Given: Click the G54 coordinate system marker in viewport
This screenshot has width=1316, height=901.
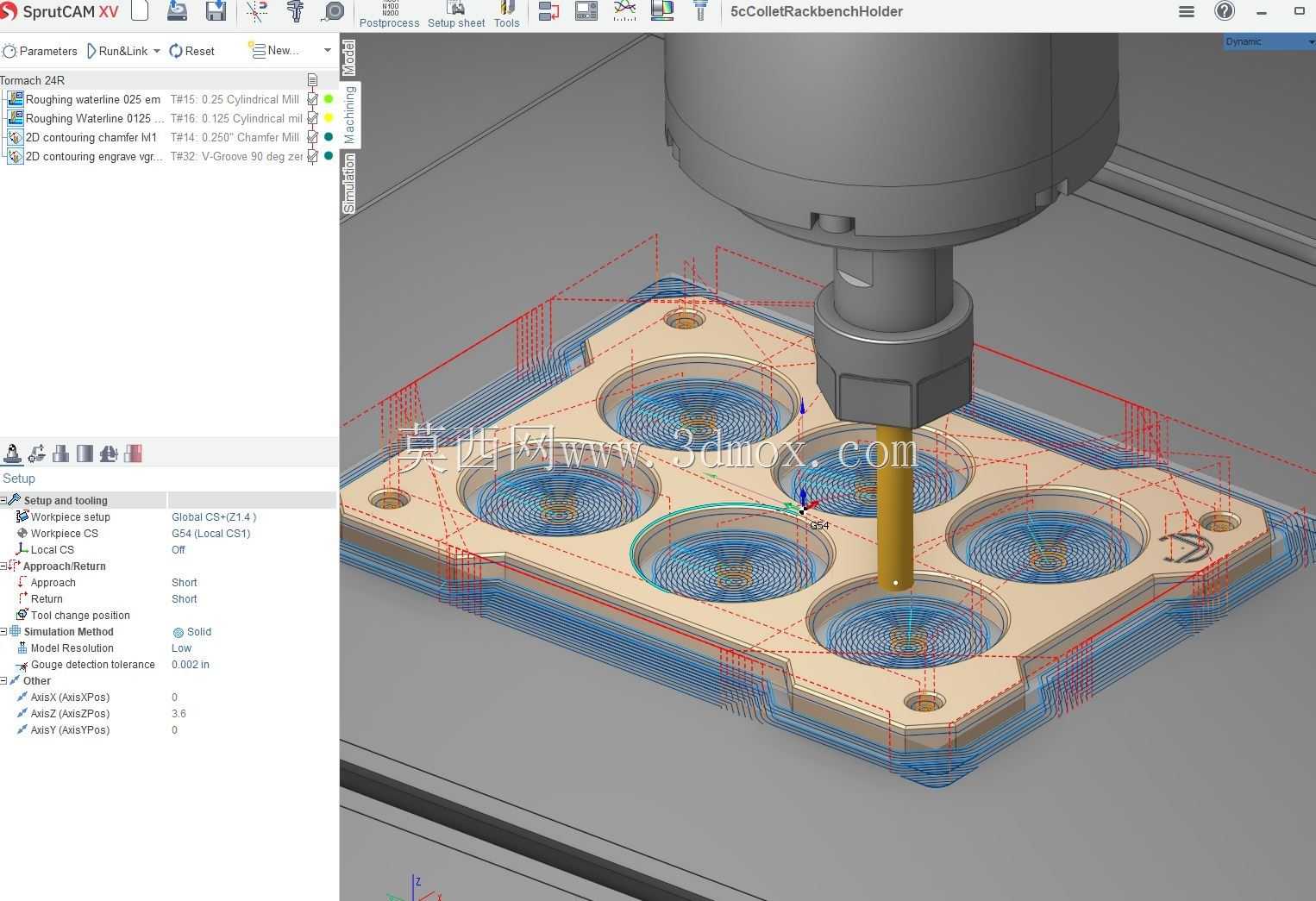Looking at the screenshot, I should (818, 524).
